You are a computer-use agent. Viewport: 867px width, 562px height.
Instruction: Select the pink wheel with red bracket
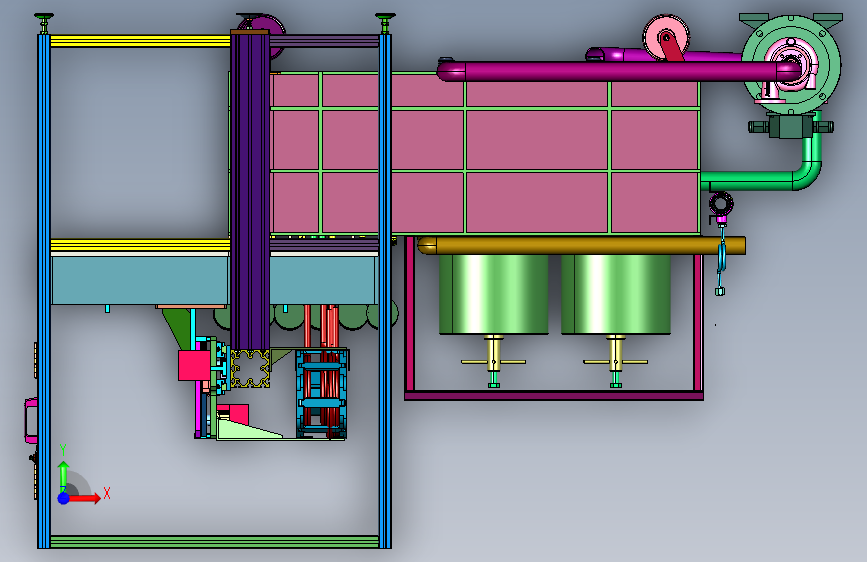tap(666, 38)
